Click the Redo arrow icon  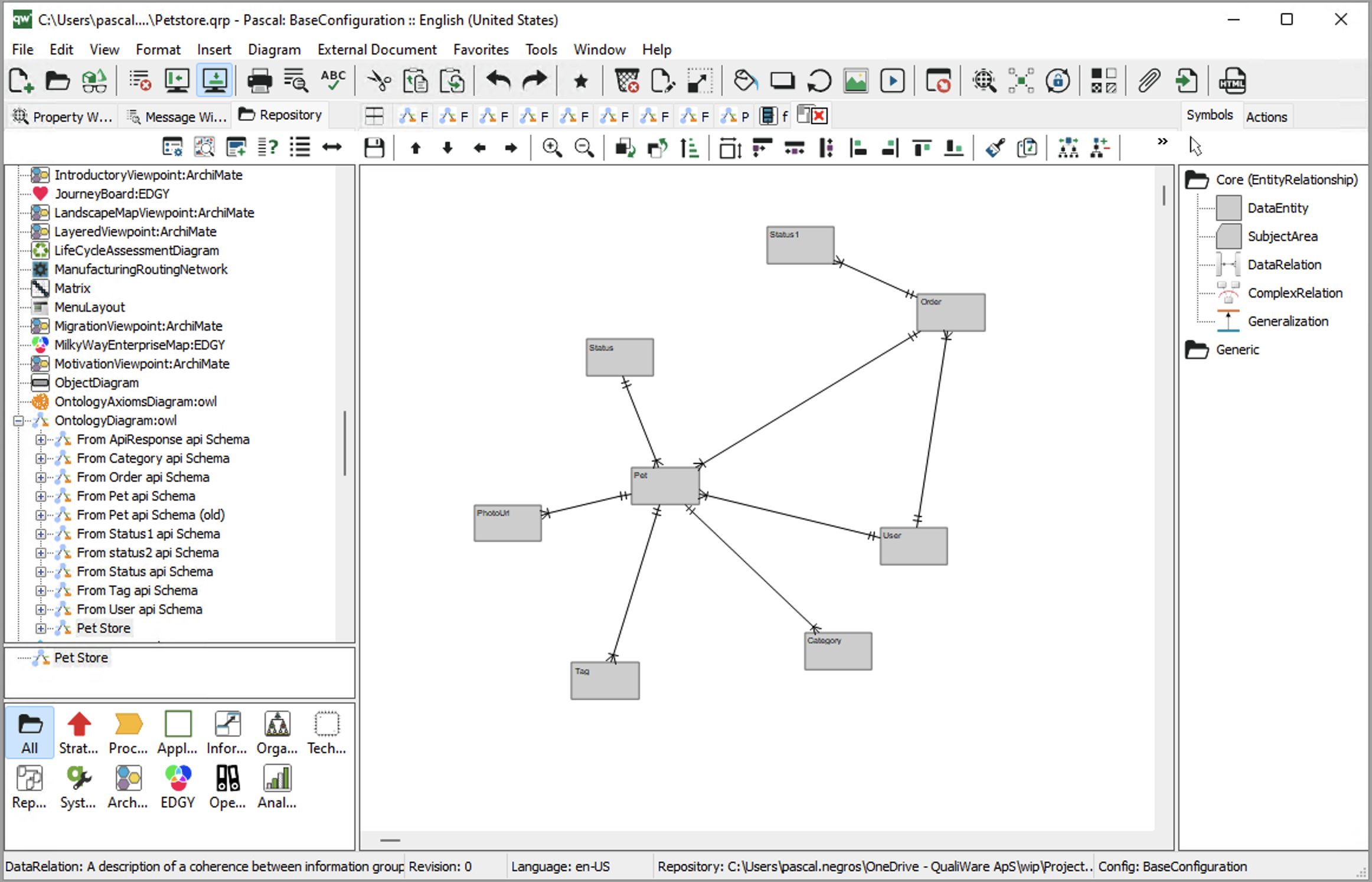(535, 81)
